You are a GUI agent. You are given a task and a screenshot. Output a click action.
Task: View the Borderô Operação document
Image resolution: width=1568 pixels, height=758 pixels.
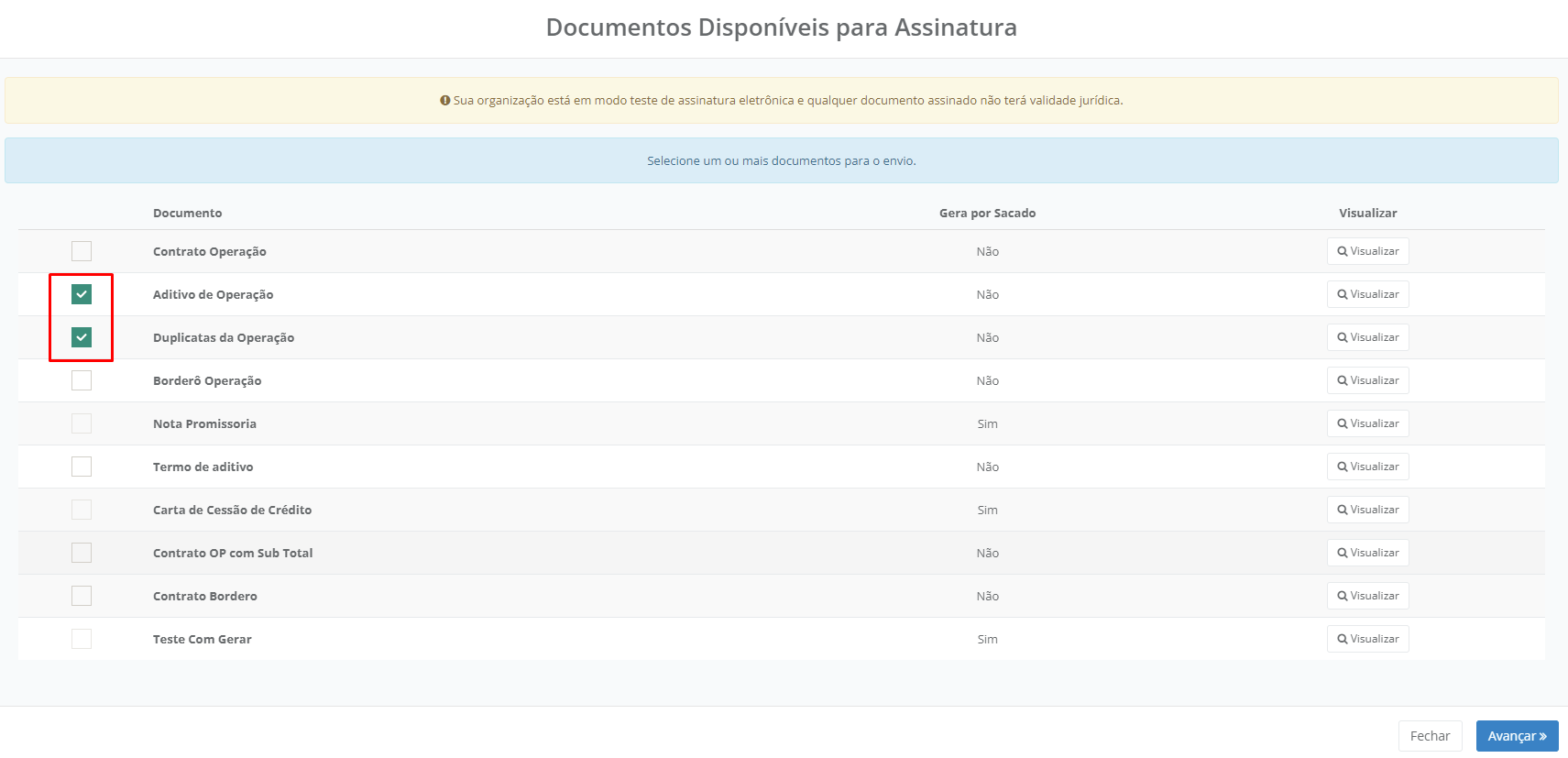point(1367,380)
